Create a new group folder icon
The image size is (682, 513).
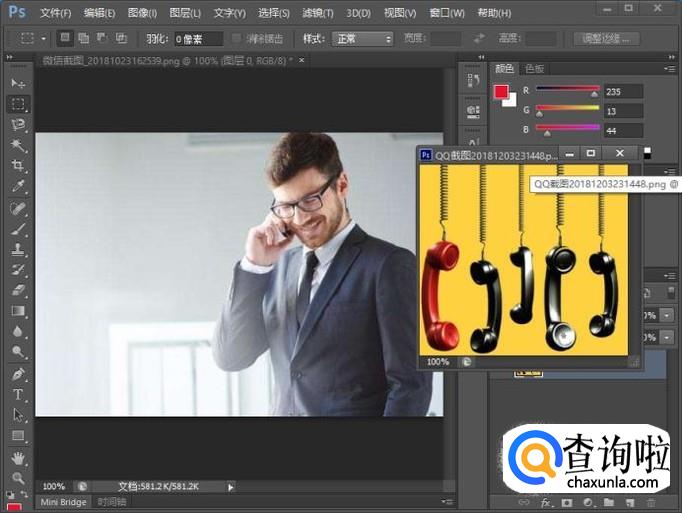coord(609,503)
